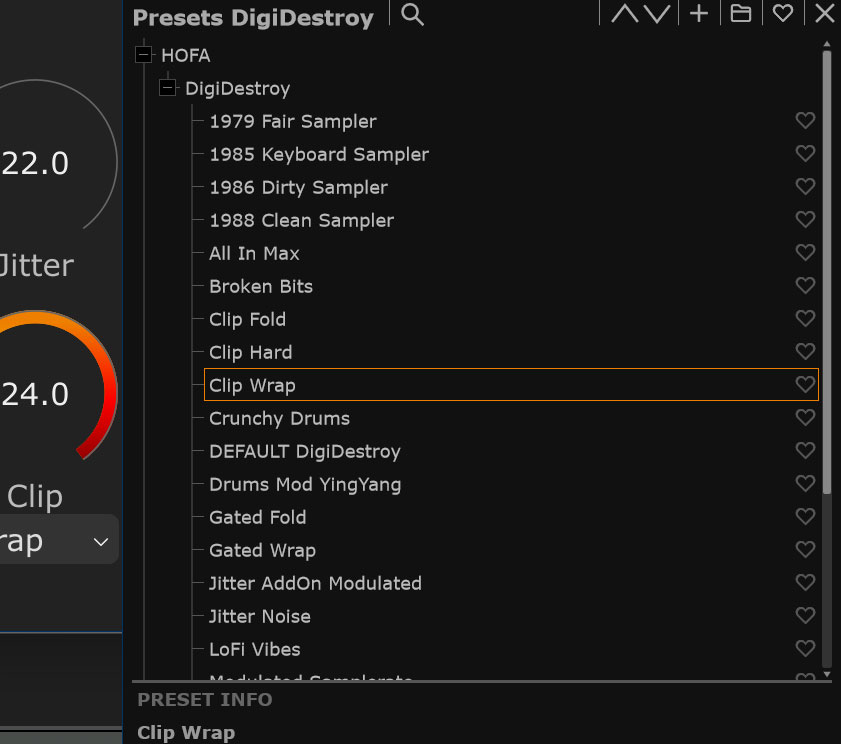Choose the Clip Hard preset
Image resolution: width=841 pixels, height=744 pixels.
[250, 352]
